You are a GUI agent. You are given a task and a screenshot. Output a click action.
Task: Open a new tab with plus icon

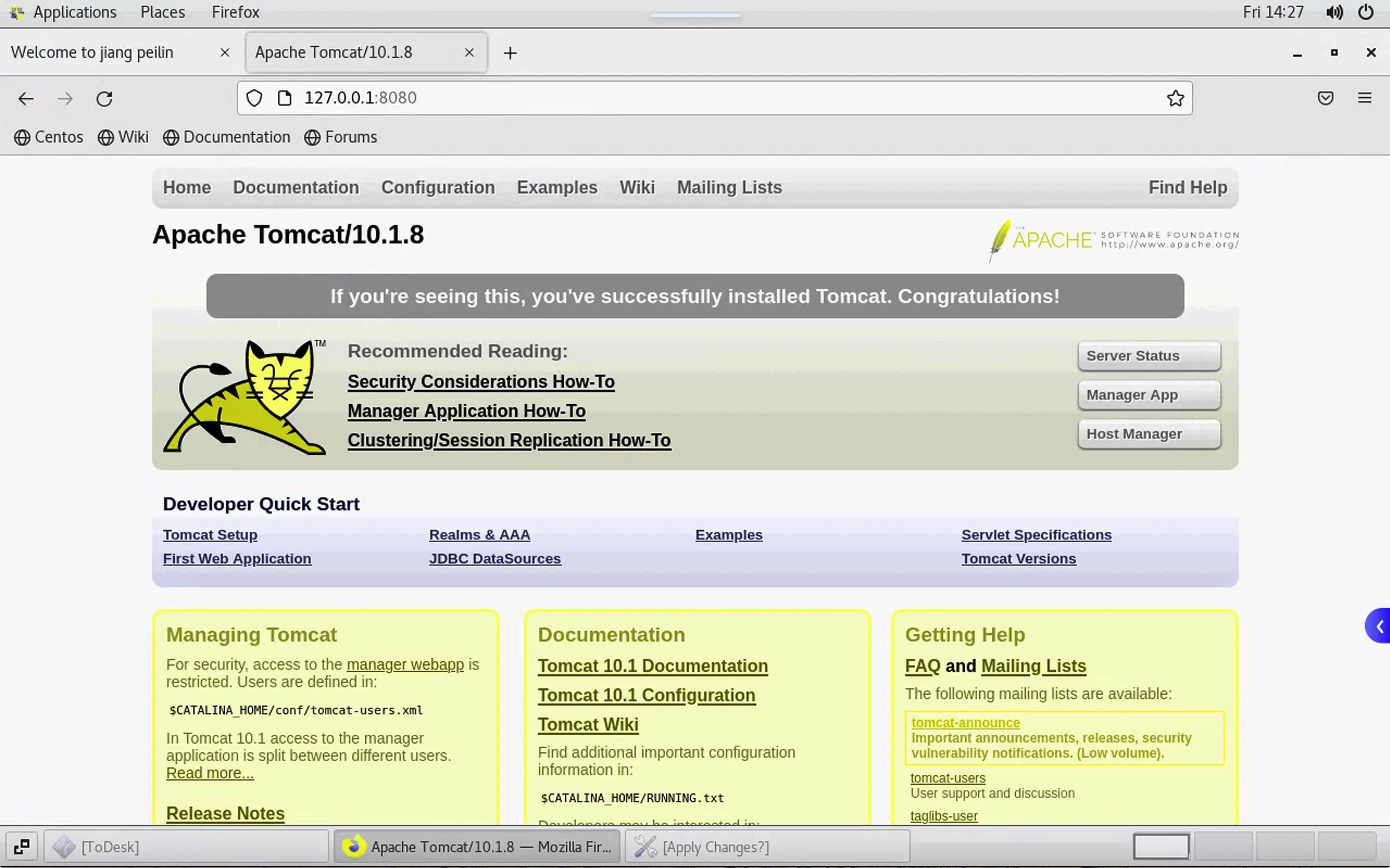click(x=510, y=54)
